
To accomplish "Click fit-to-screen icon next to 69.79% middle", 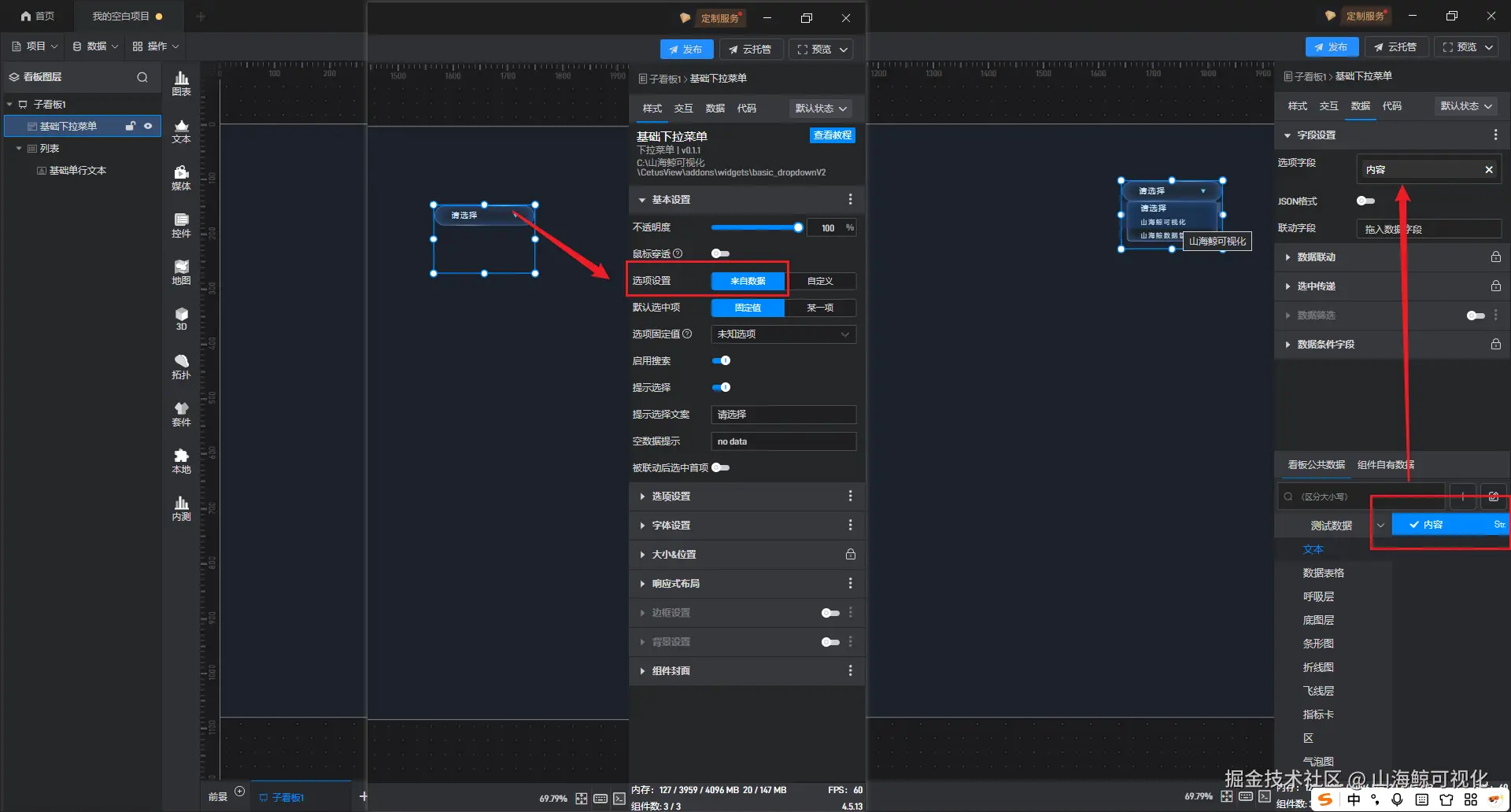I will [581, 798].
